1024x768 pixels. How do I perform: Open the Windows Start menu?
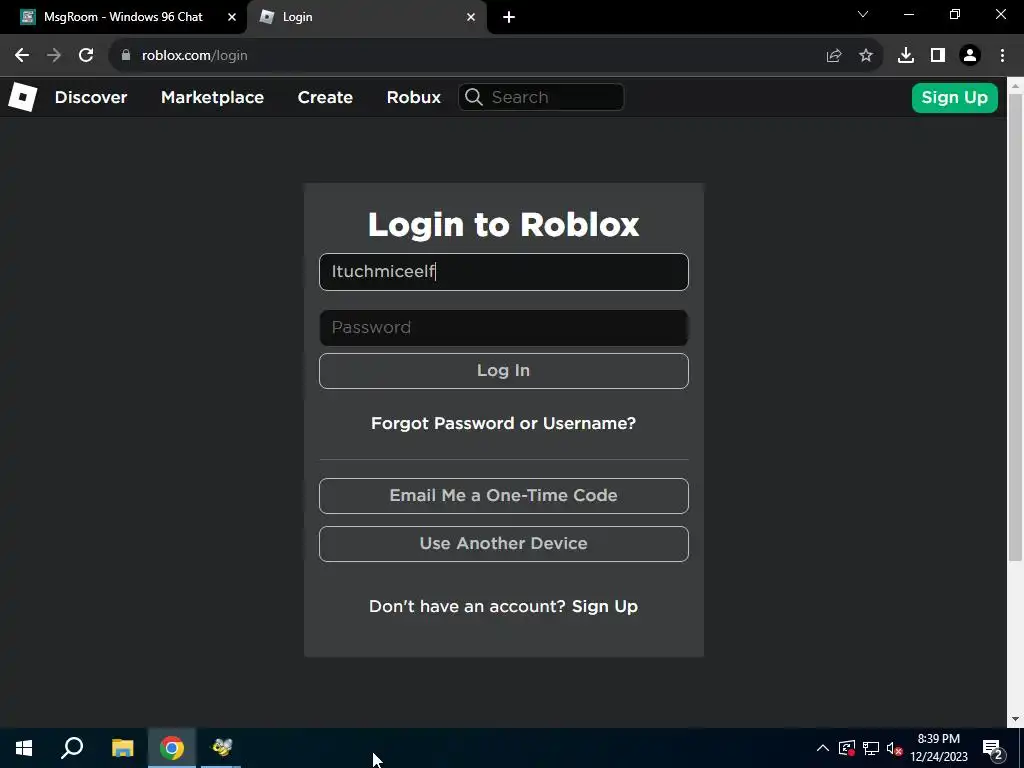pos(24,748)
